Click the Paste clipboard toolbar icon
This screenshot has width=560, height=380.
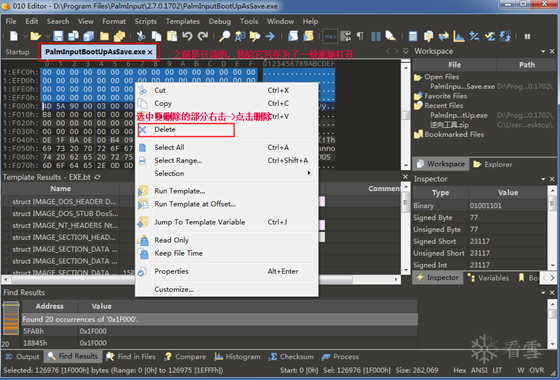coord(172,36)
